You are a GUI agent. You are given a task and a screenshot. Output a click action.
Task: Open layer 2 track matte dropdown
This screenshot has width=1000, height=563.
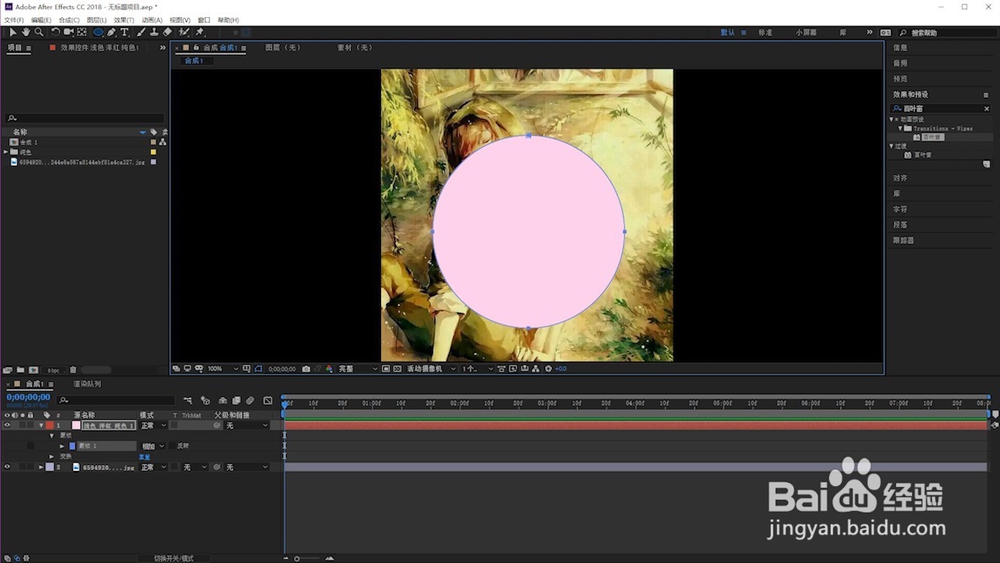(195, 467)
